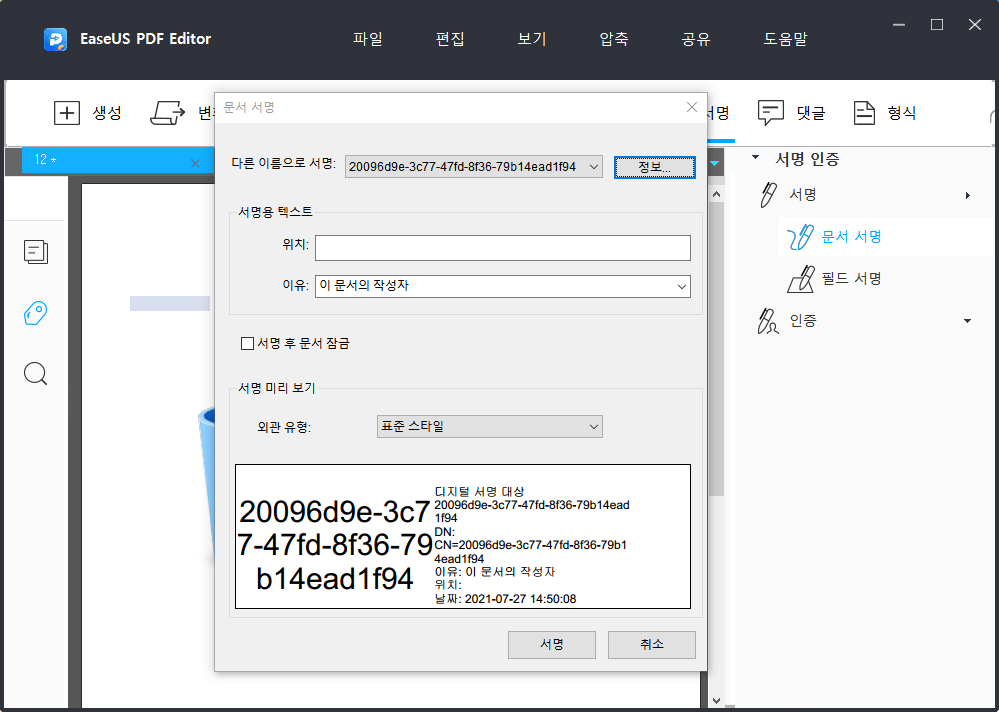Select the 변환 (Convert) toolbar icon
This screenshot has height=712, width=999.
click(167, 113)
